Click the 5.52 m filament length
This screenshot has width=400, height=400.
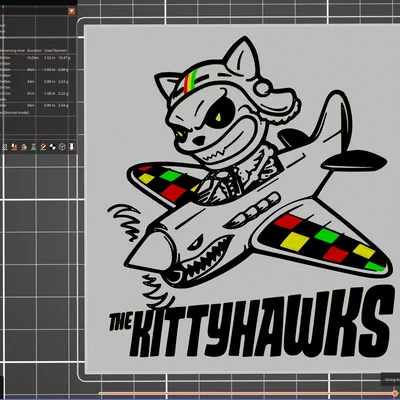[50, 58]
